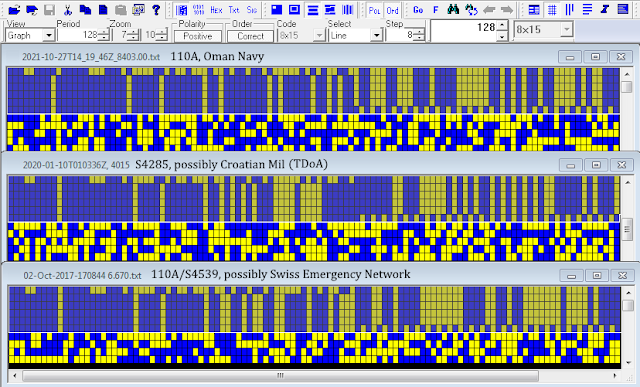Click the horizontal stripes tile icon

pos(313,10)
